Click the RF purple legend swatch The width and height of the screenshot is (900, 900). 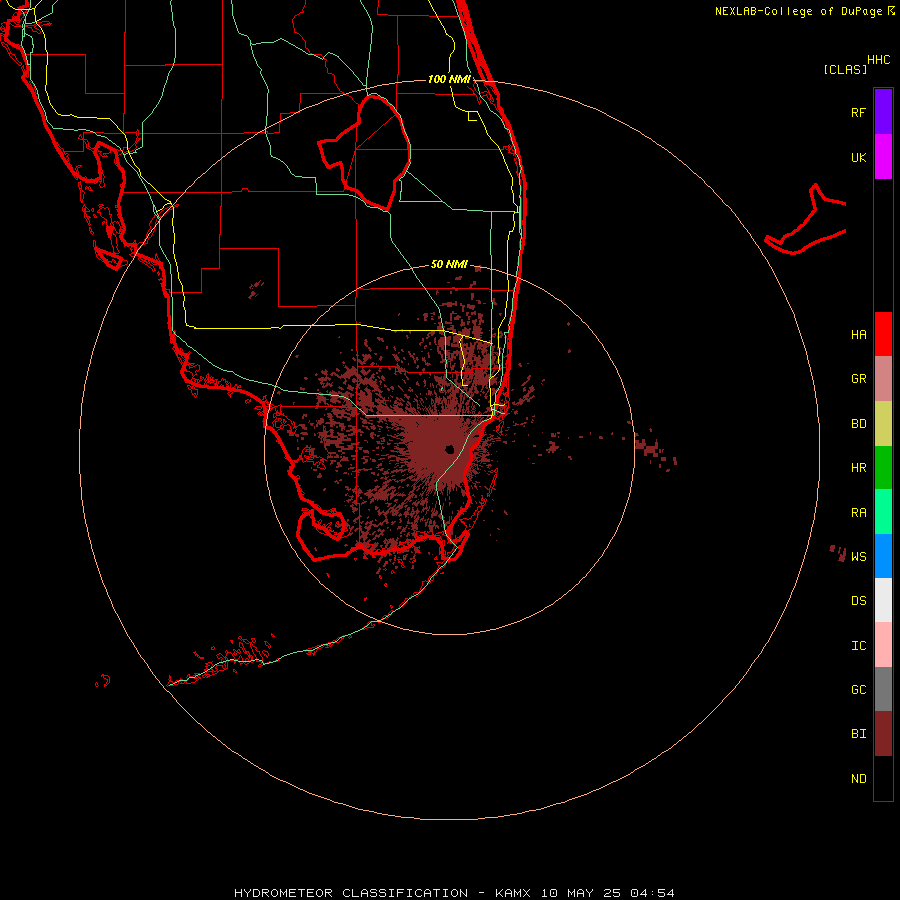click(x=883, y=112)
